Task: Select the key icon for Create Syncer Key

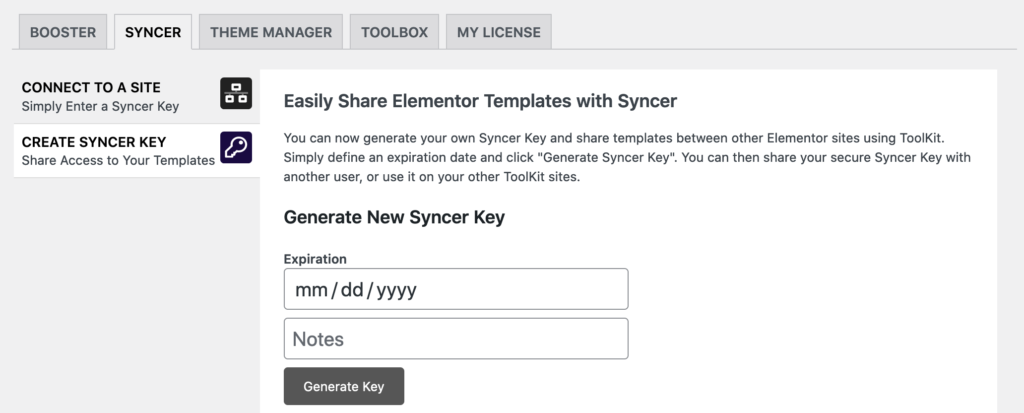Action: (x=236, y=147)
